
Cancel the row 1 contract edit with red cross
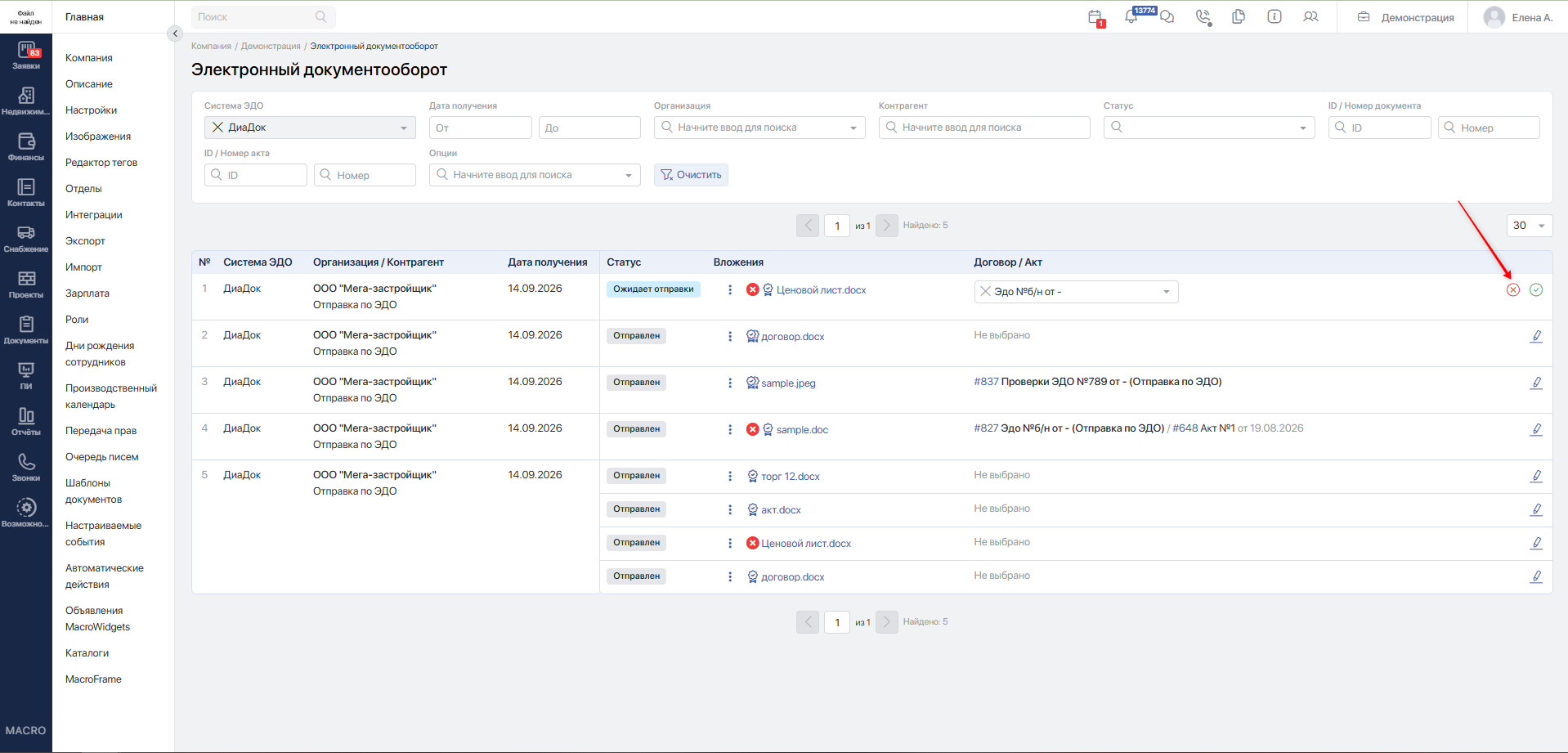tap(1513, 290)
